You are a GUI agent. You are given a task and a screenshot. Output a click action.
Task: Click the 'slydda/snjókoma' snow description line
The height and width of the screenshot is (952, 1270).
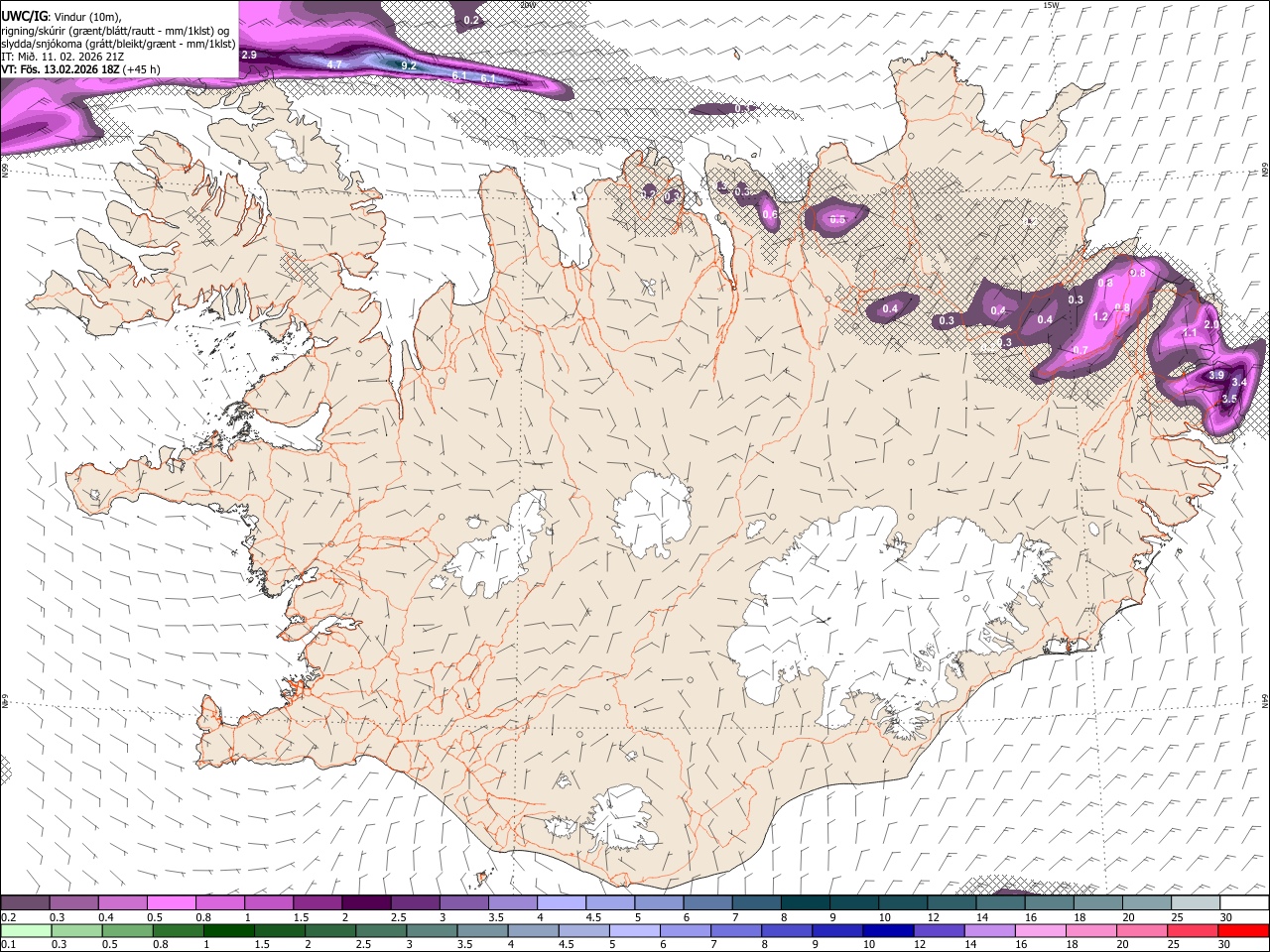click(118, 44)
